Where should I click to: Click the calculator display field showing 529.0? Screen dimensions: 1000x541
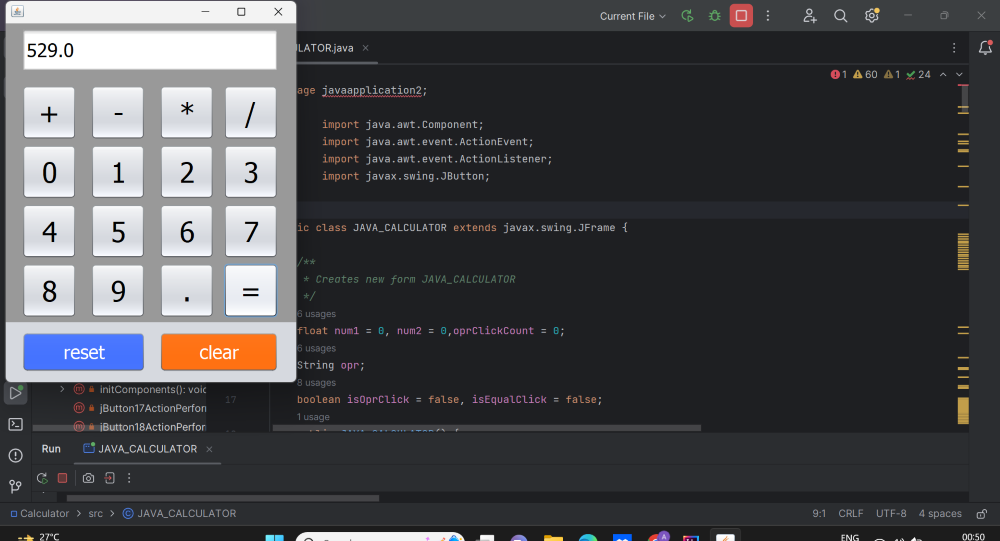150,50
